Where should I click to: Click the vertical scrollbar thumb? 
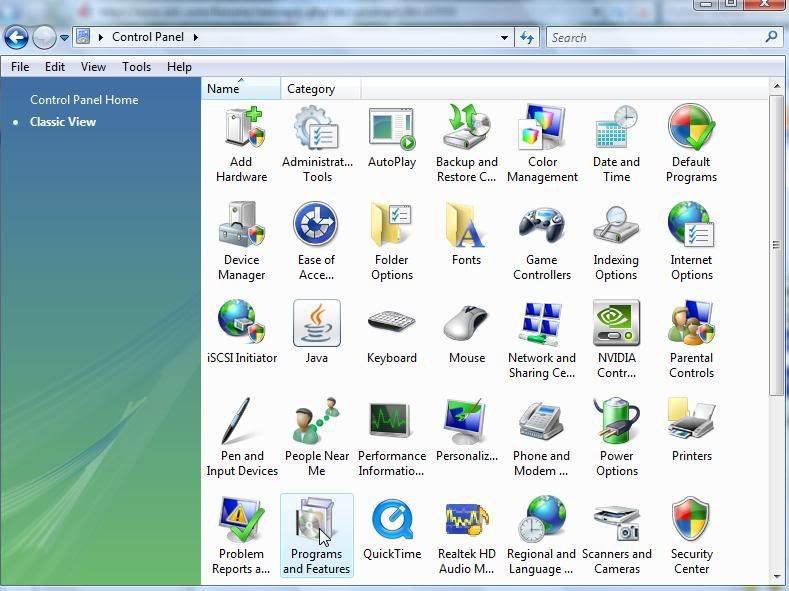(776, 245)
